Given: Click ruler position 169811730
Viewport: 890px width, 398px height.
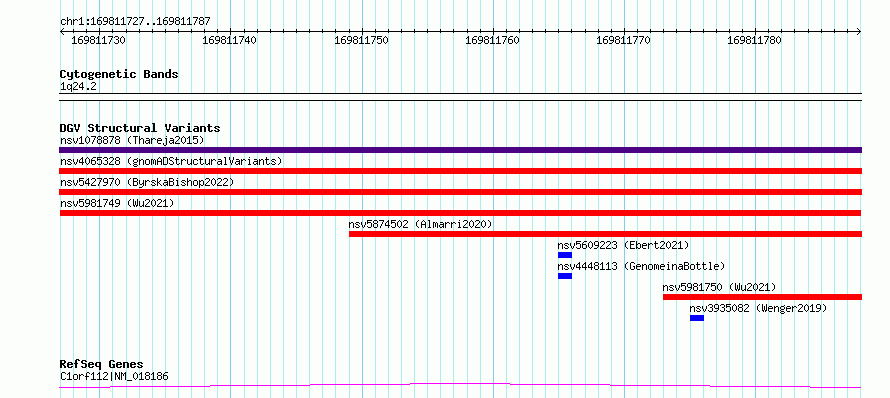Looking at the screenshot, I should click(99, 40).
